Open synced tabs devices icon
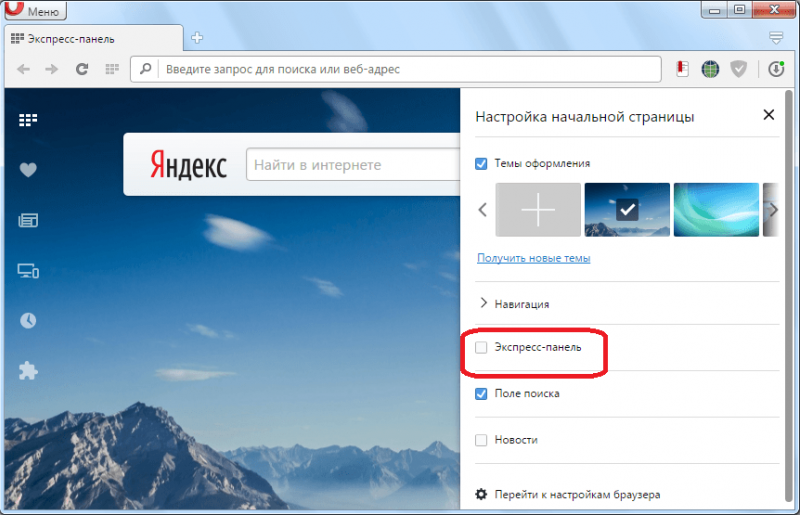The width and height of the screenshot is (800, 515). (28, 271)
